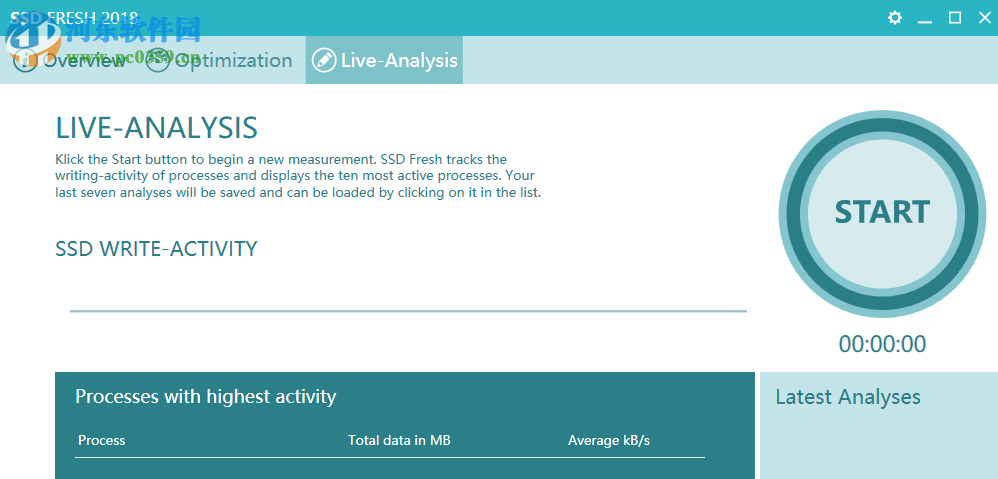Click the Optimization tab's circular icon
The height and width of the screenshot is (479, 998).
click(x=157, y=60)
